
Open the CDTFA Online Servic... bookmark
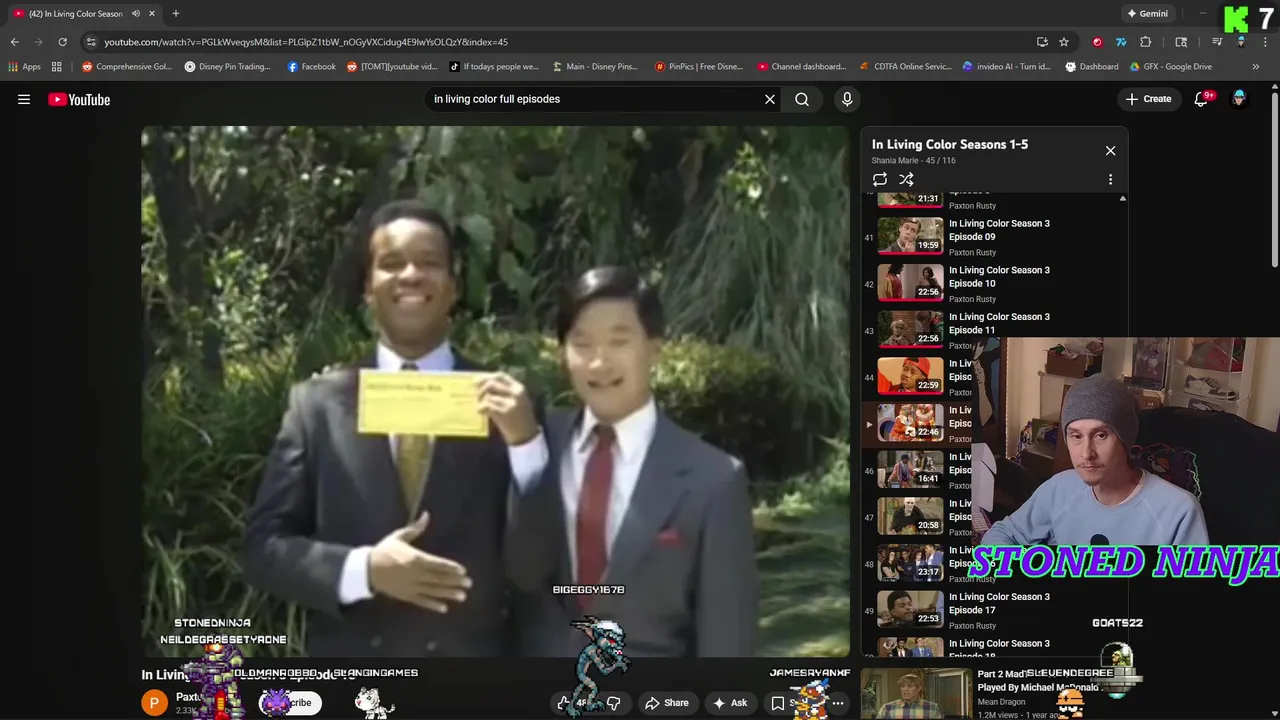(906, 67)
